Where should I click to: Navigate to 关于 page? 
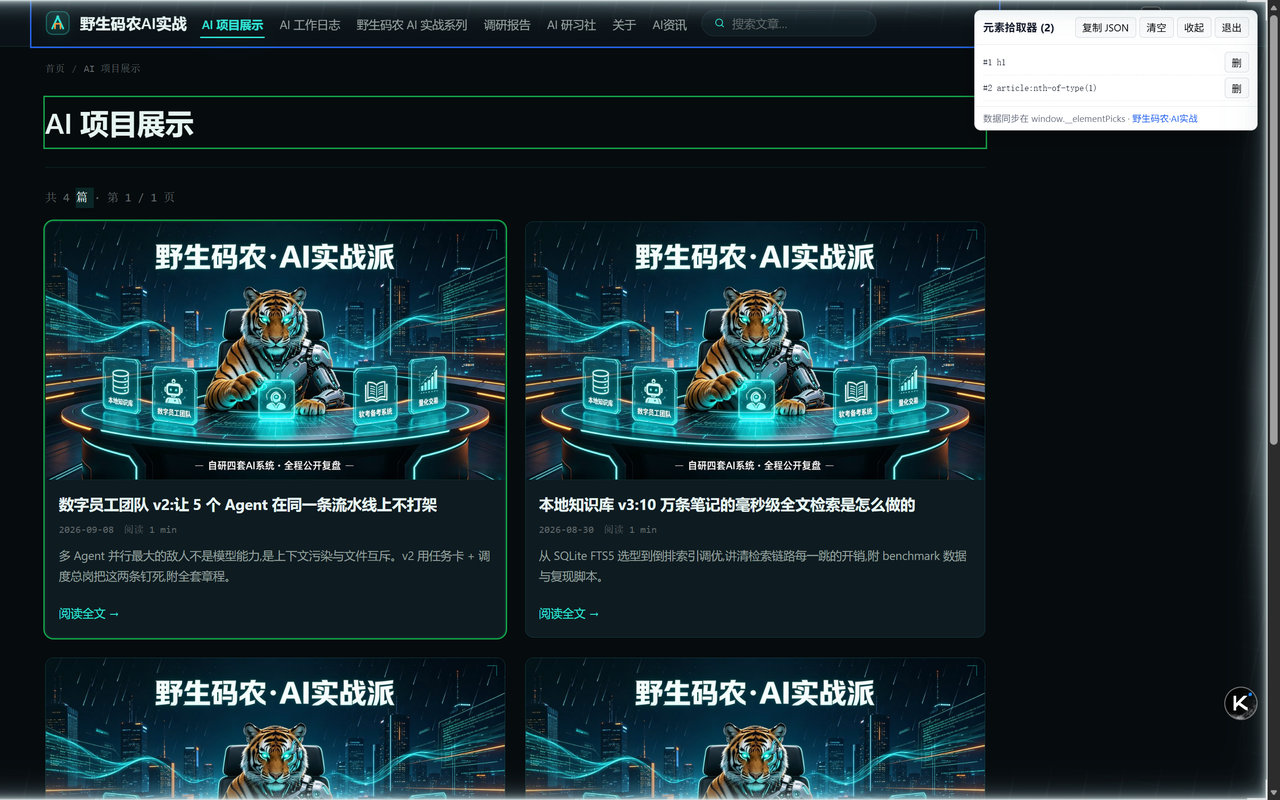pos(624,25)
